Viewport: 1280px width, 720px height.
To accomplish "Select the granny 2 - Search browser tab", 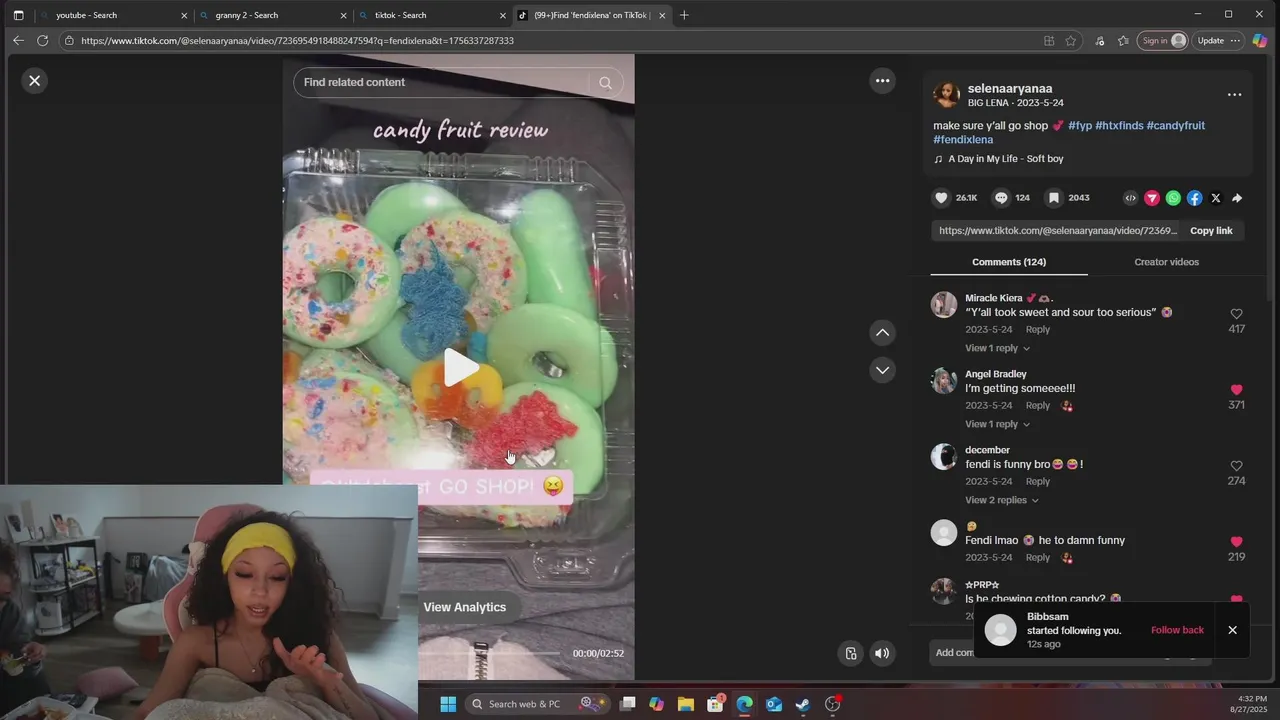I will [272, 15].
